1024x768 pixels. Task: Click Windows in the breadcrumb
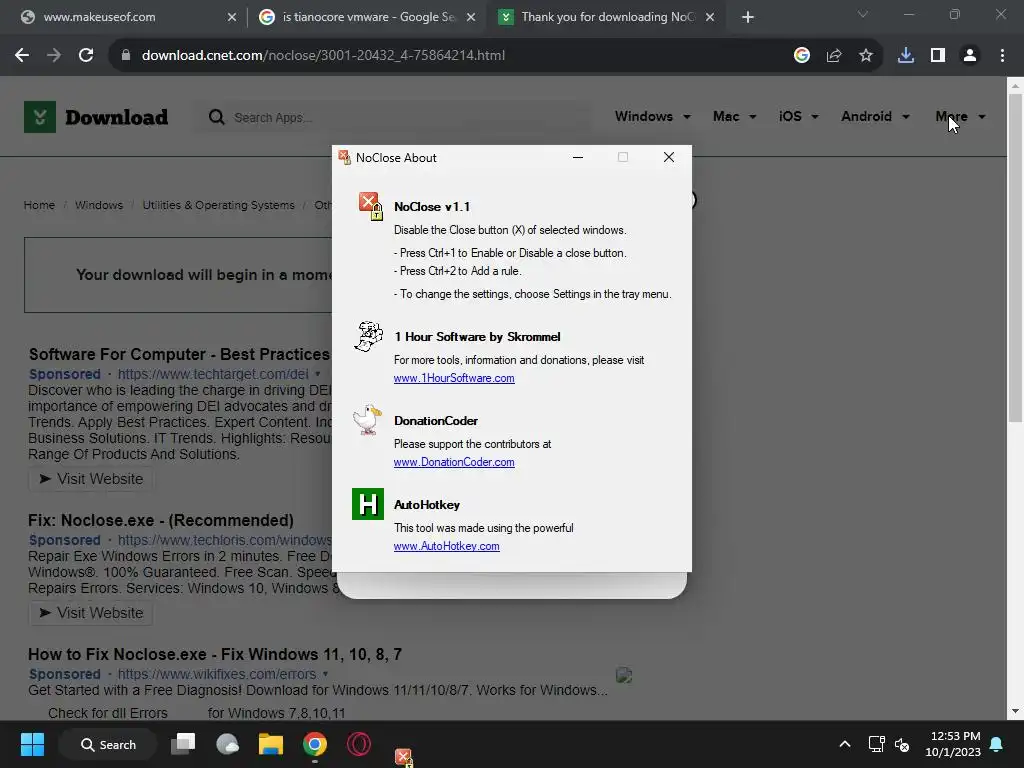99,205
